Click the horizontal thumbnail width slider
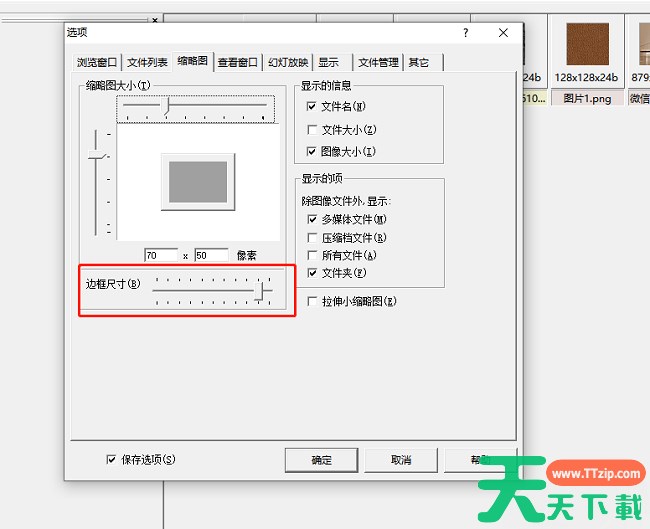 (195, 109)
